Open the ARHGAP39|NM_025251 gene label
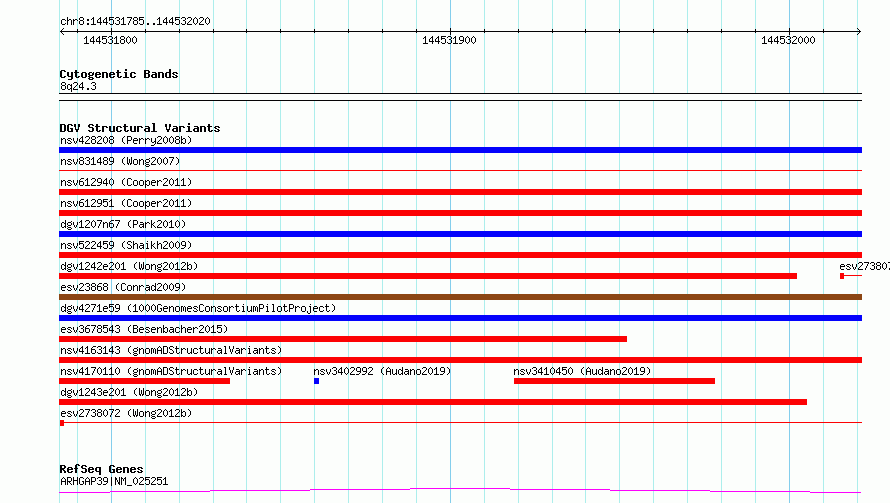The image size is (890, 503). coord(114,481)
